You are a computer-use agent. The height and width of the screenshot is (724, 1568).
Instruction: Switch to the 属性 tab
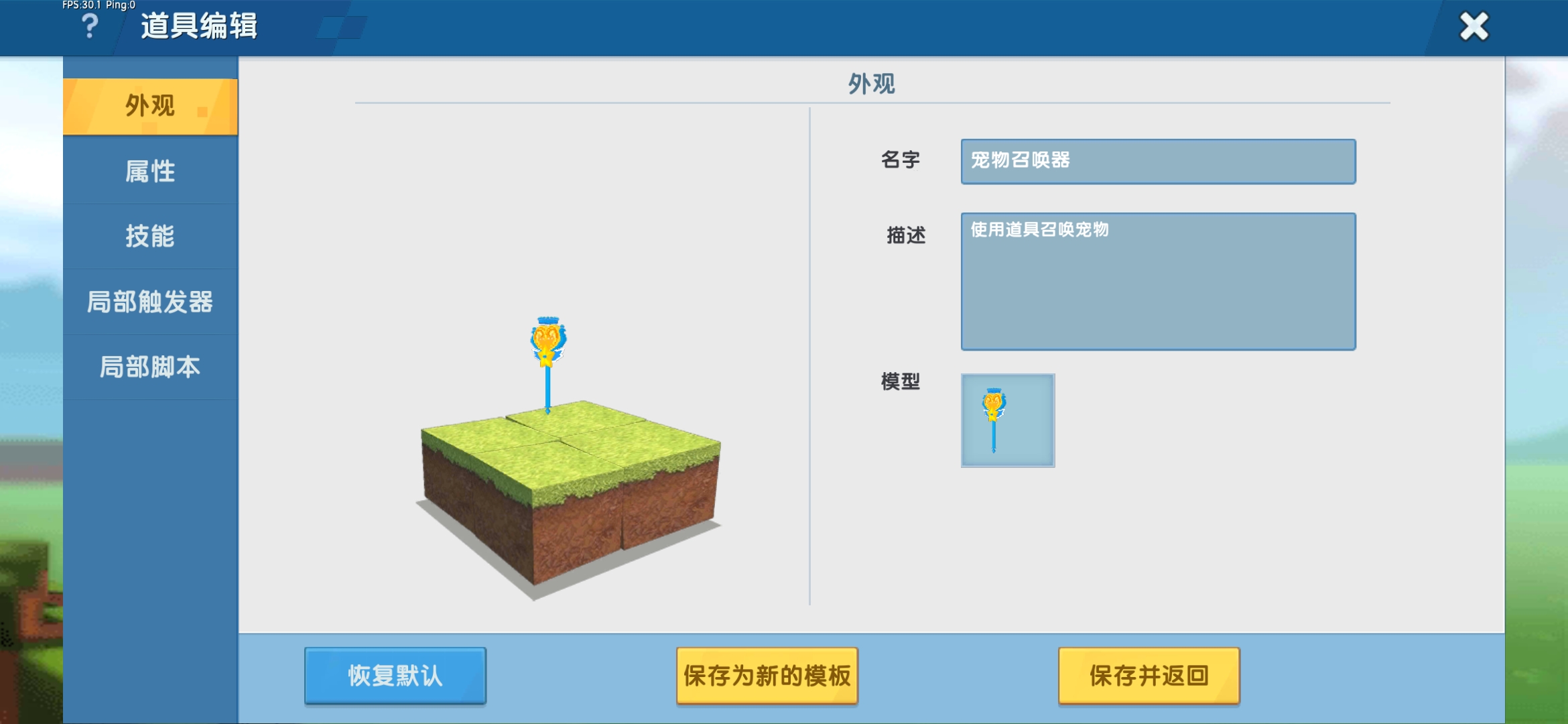(x=150, y=172)
